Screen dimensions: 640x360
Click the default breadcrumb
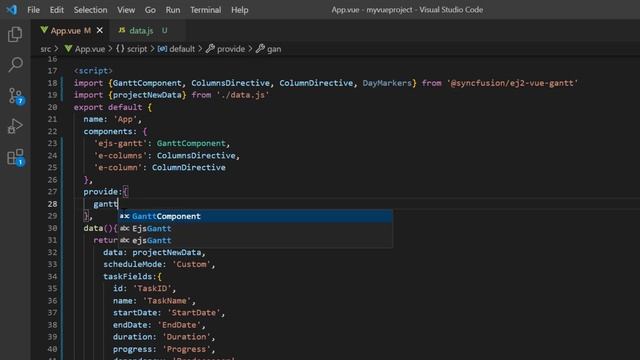point(176,49)
